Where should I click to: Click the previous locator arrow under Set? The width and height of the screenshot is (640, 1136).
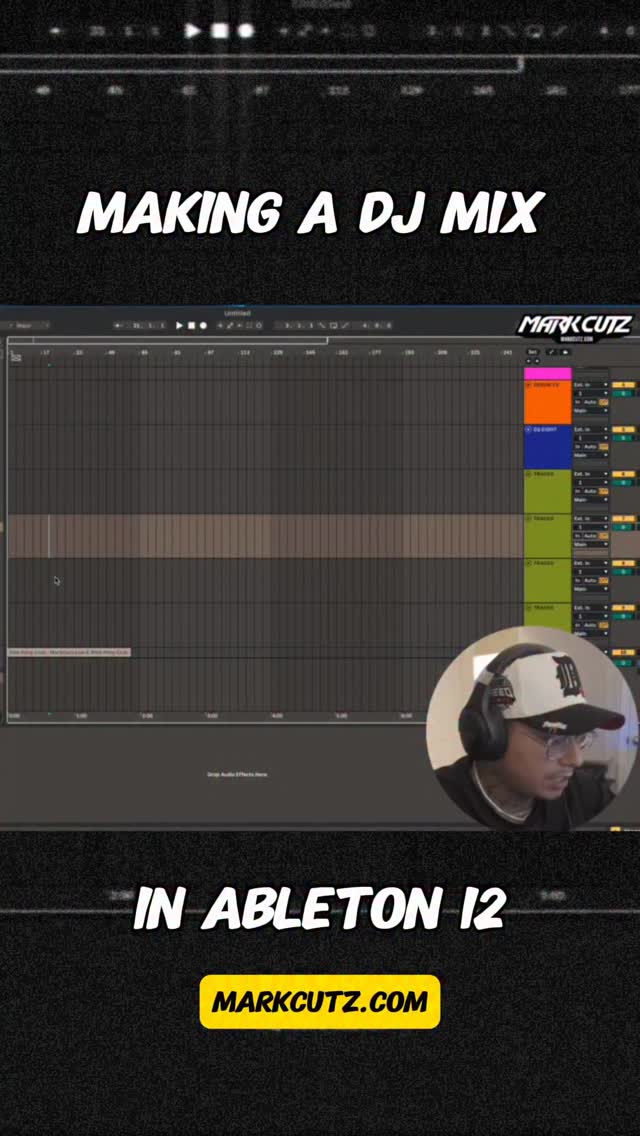[528, 361]
